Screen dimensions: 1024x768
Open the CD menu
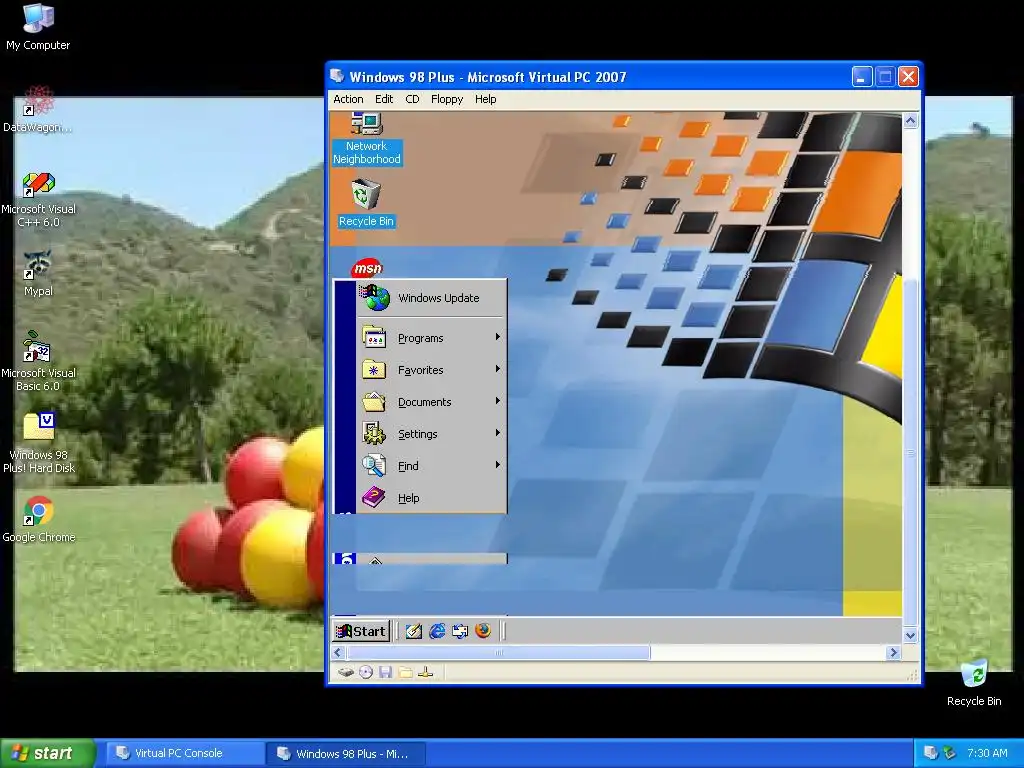pyautogui.click(x=412, y=99)
